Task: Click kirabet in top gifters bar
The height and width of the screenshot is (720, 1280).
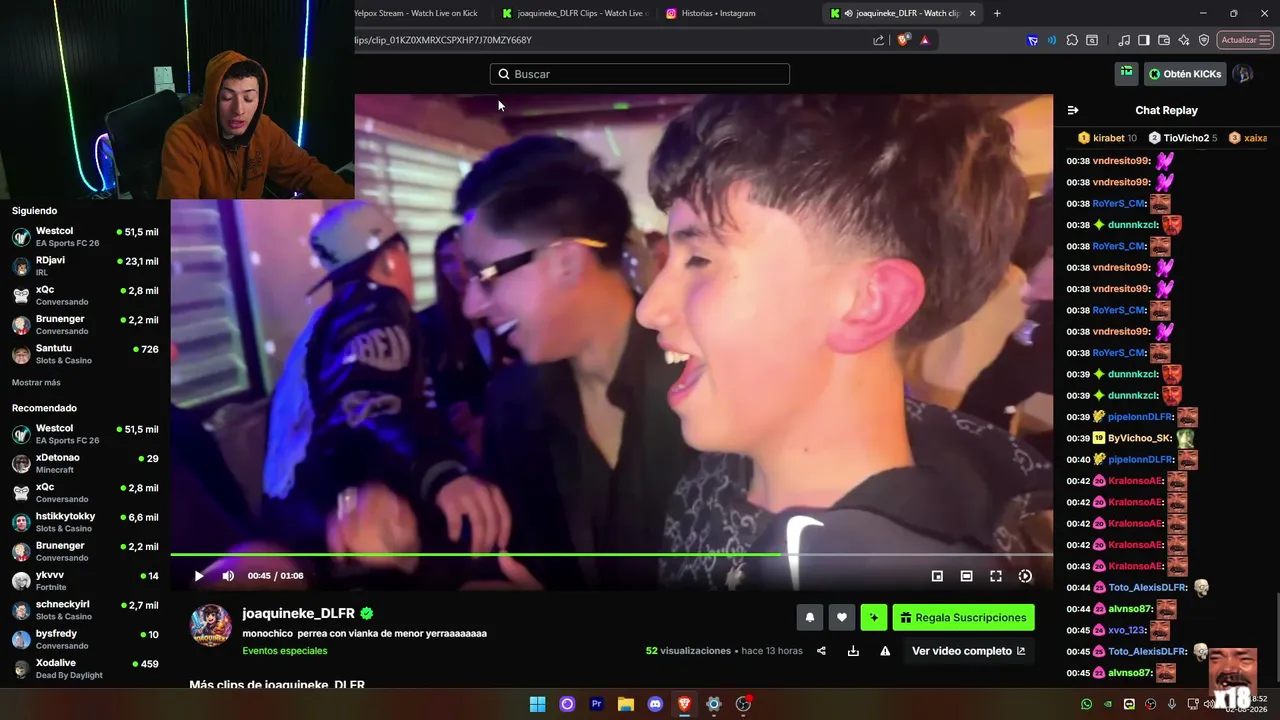Action: pyautogui.click(x=1108, y=138)
